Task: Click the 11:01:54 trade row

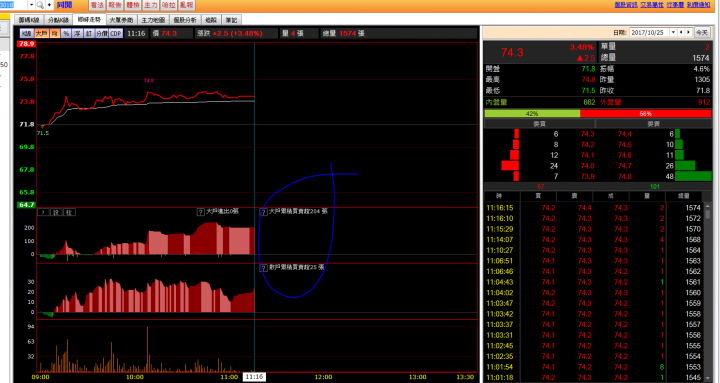Action: tap(594, 367)
